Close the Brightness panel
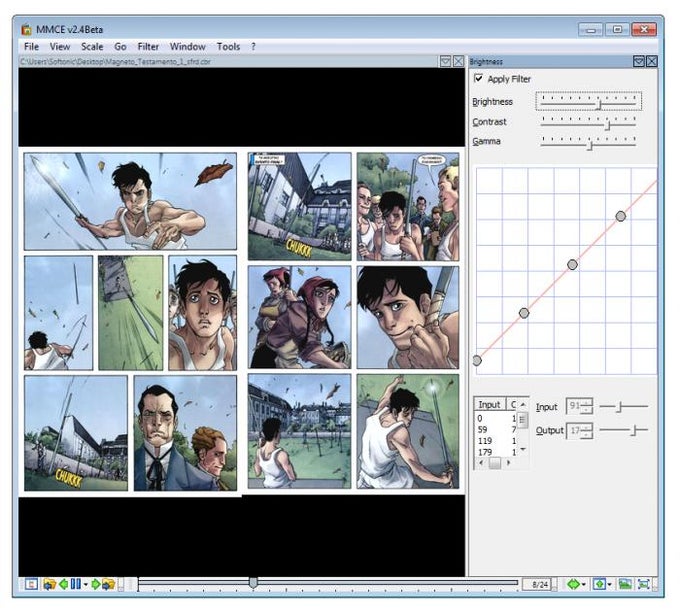680x614 pixels. (x=651, y=62)
